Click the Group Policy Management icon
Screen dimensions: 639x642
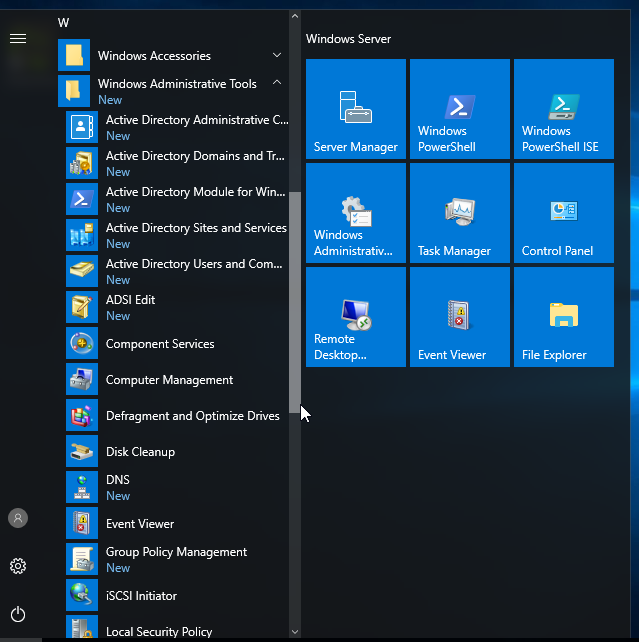pyautogui.click(x=82, y=559)
